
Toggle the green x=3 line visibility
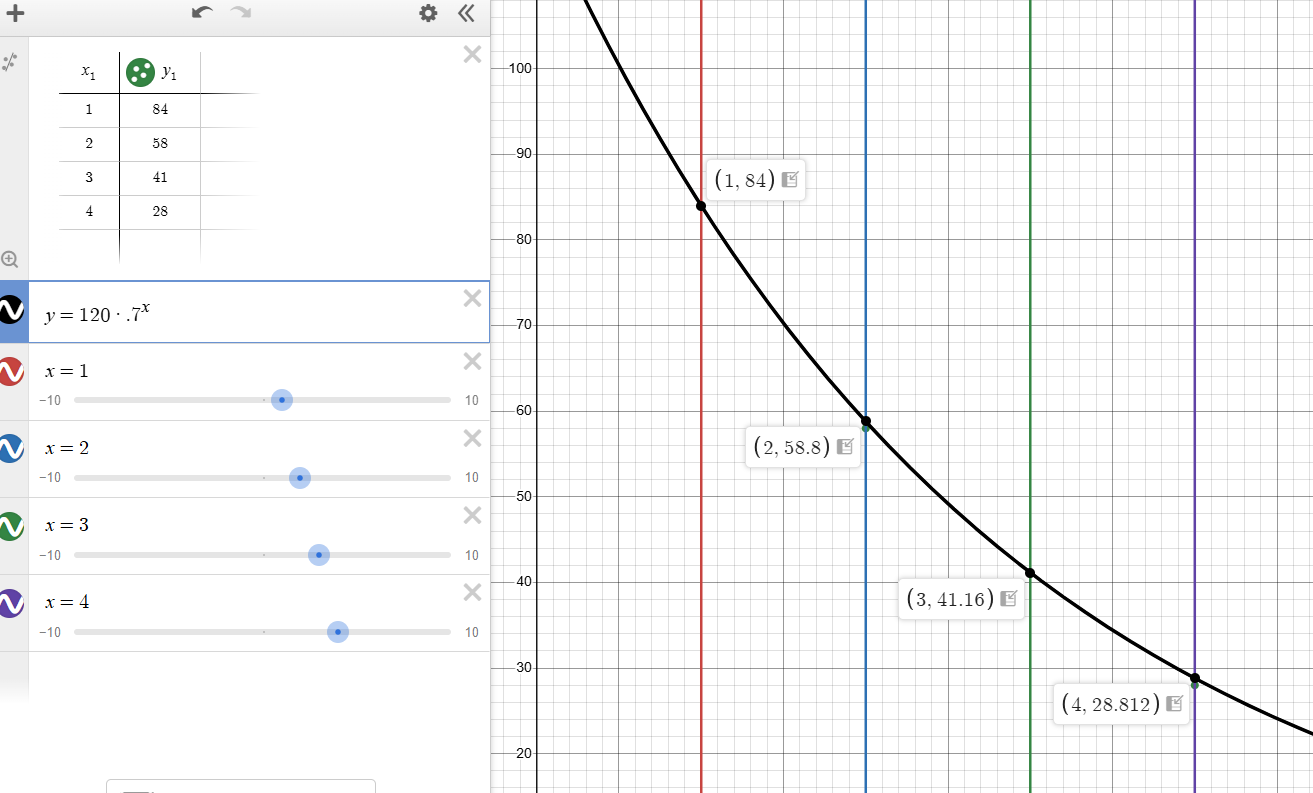(x=11, y=526)
